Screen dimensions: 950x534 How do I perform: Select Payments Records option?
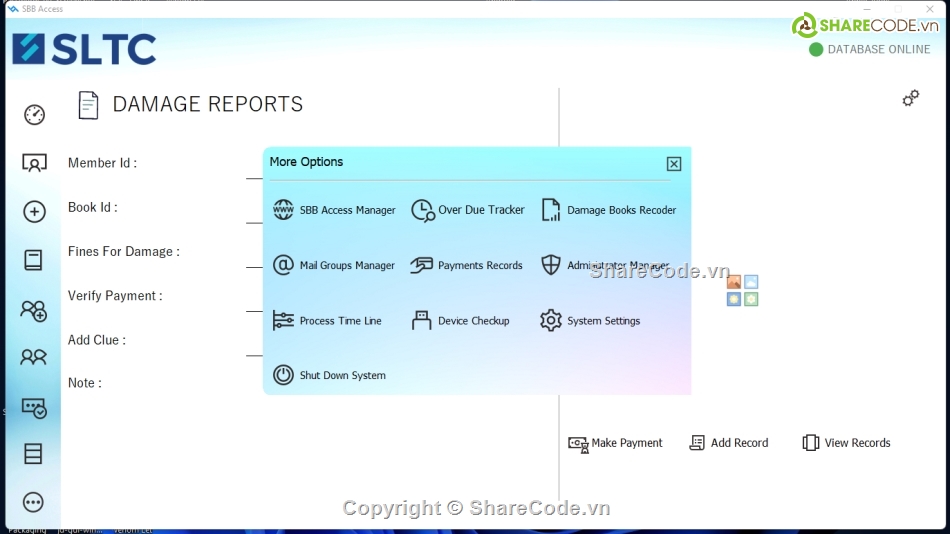tap(468, 266)
